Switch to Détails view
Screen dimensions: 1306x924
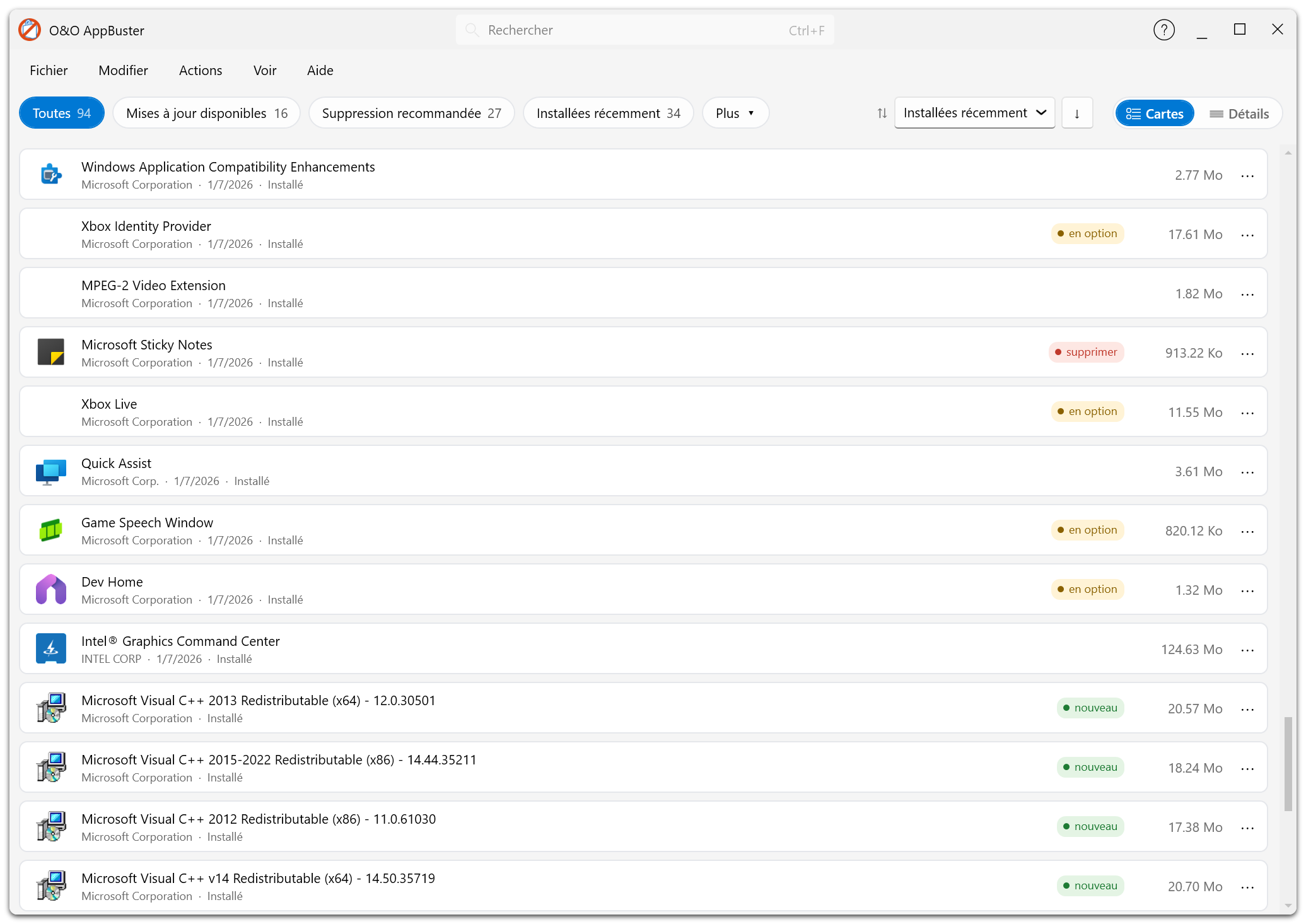(x=1239, y=114)
